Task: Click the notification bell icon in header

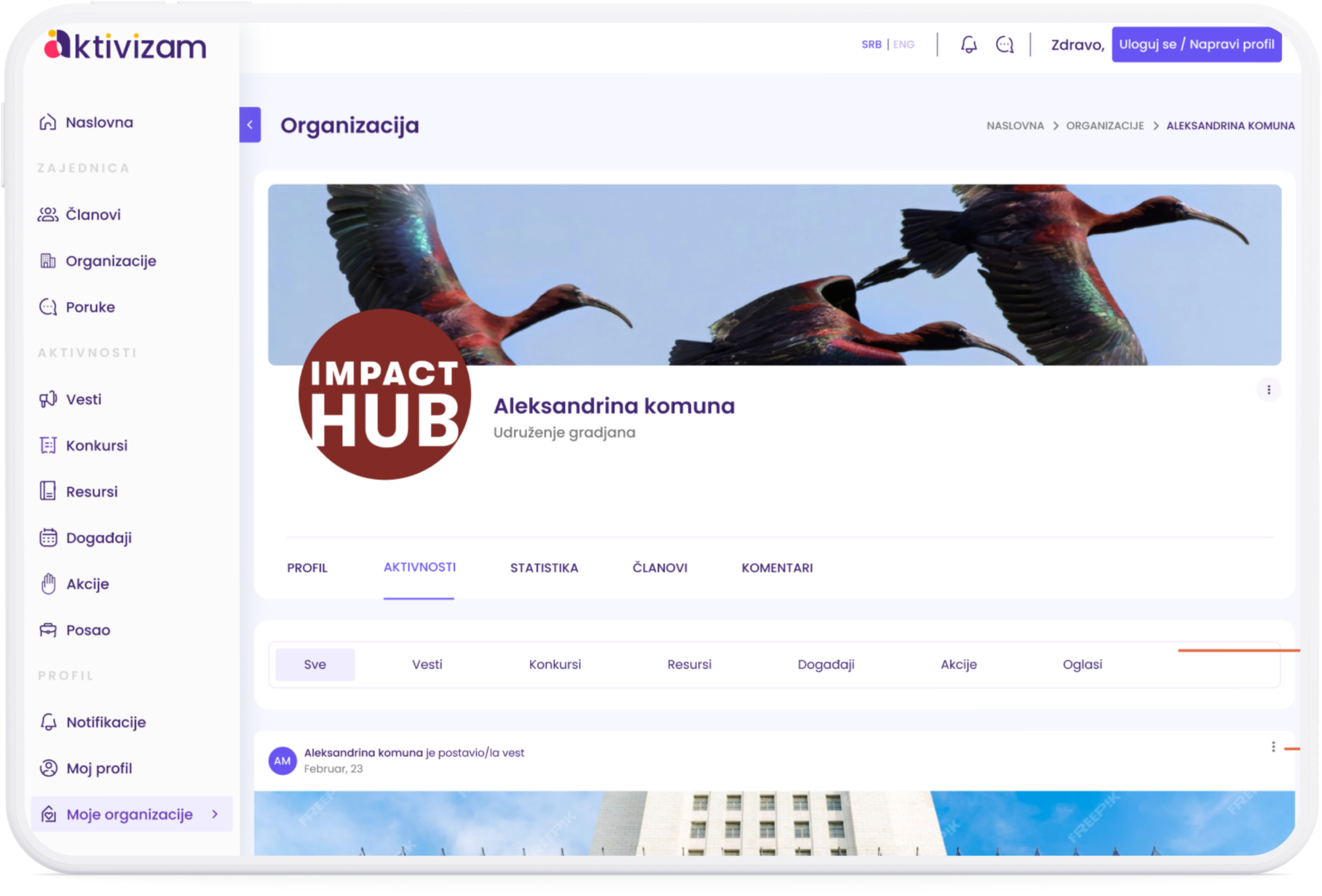Action: point(969,44)
